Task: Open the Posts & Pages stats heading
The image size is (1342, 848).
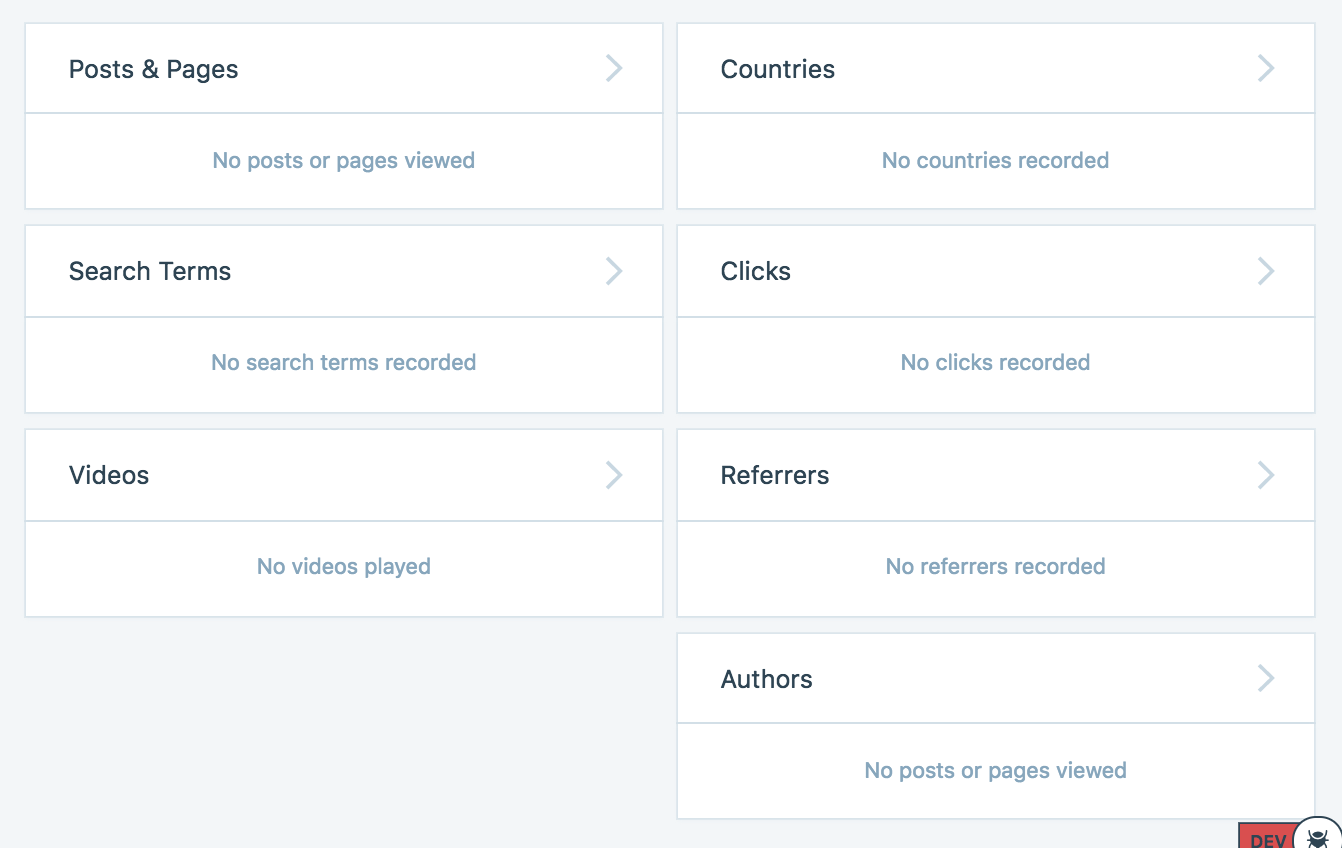Action: (154, 69)
